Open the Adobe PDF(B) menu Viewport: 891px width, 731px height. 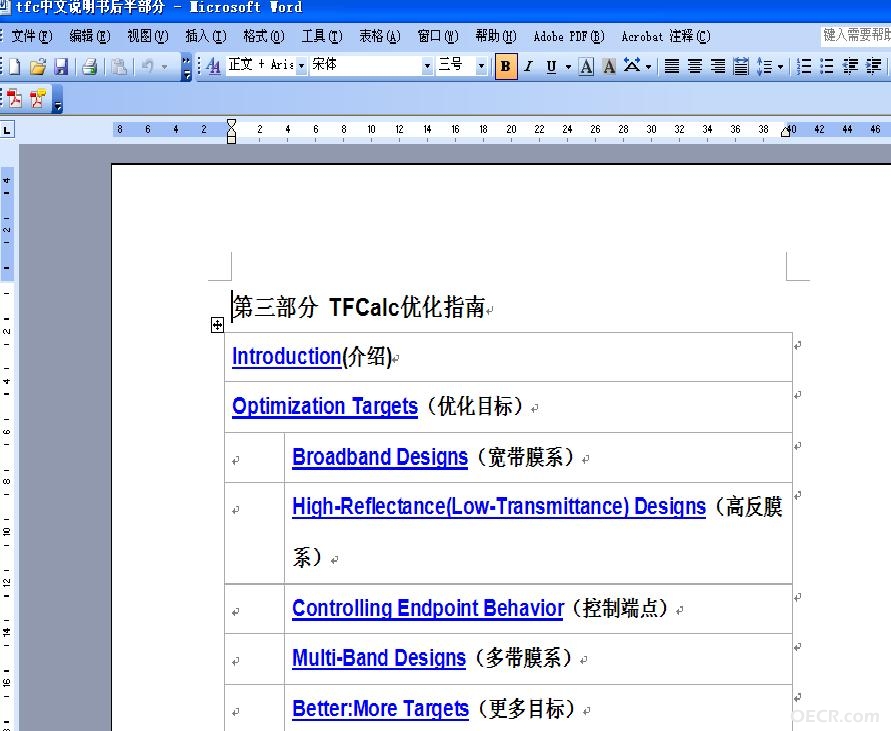point(569,36)
